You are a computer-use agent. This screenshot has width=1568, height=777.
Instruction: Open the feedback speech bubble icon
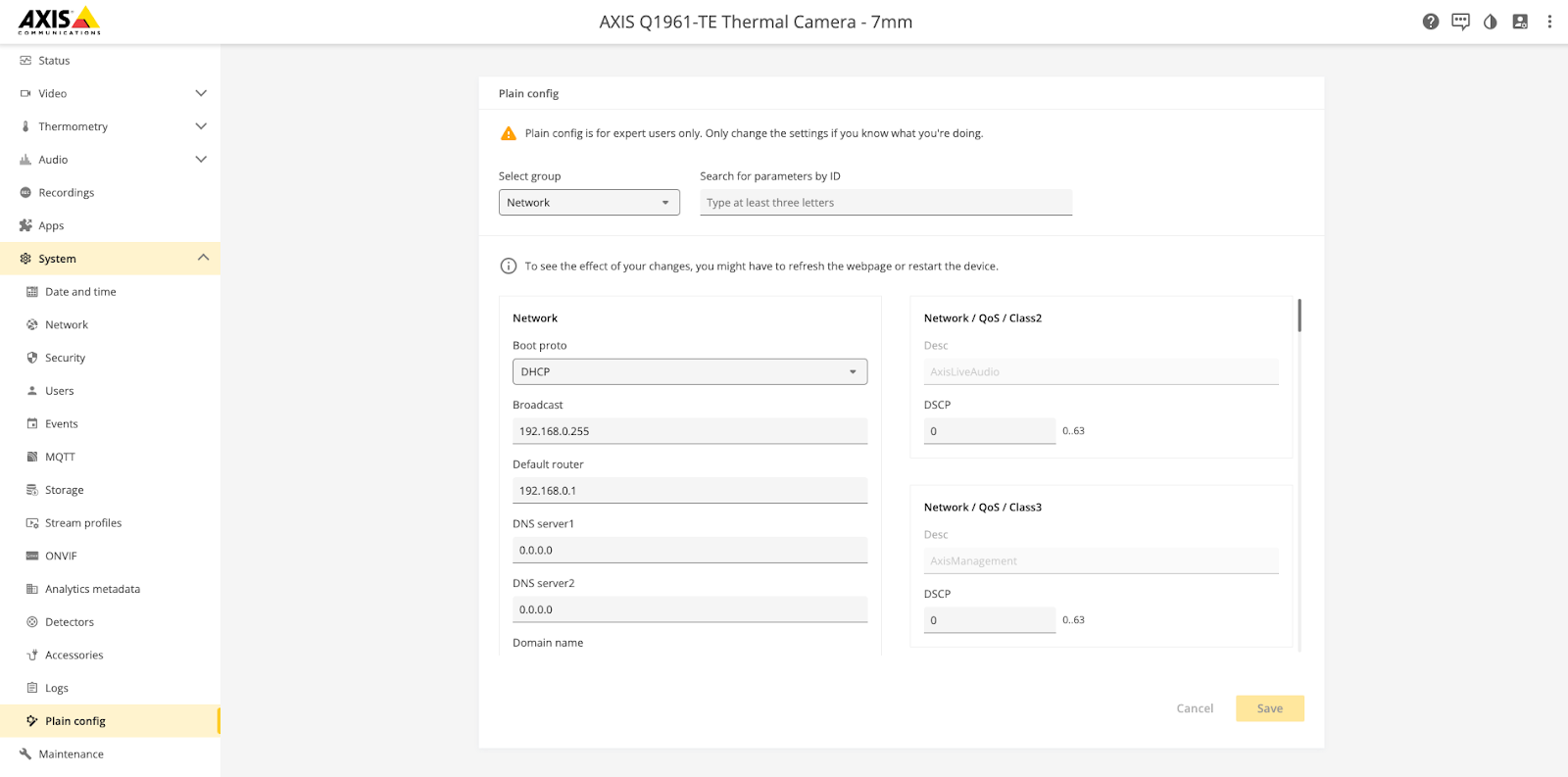1460,22
